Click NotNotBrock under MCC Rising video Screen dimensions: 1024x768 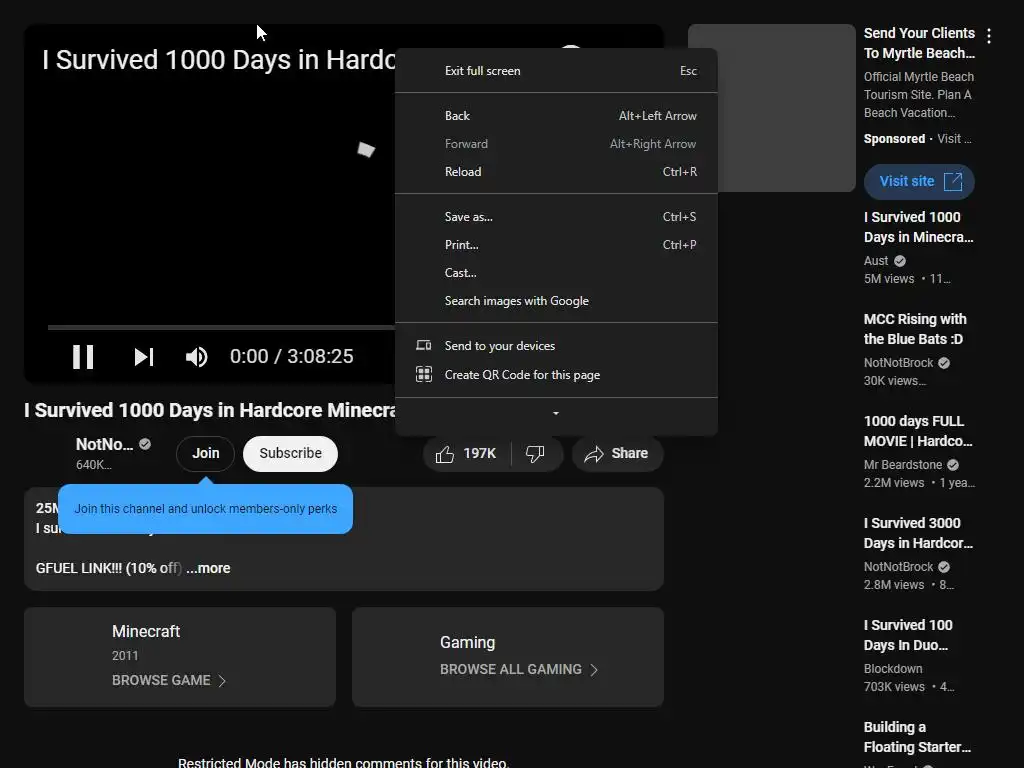(899, 363)
